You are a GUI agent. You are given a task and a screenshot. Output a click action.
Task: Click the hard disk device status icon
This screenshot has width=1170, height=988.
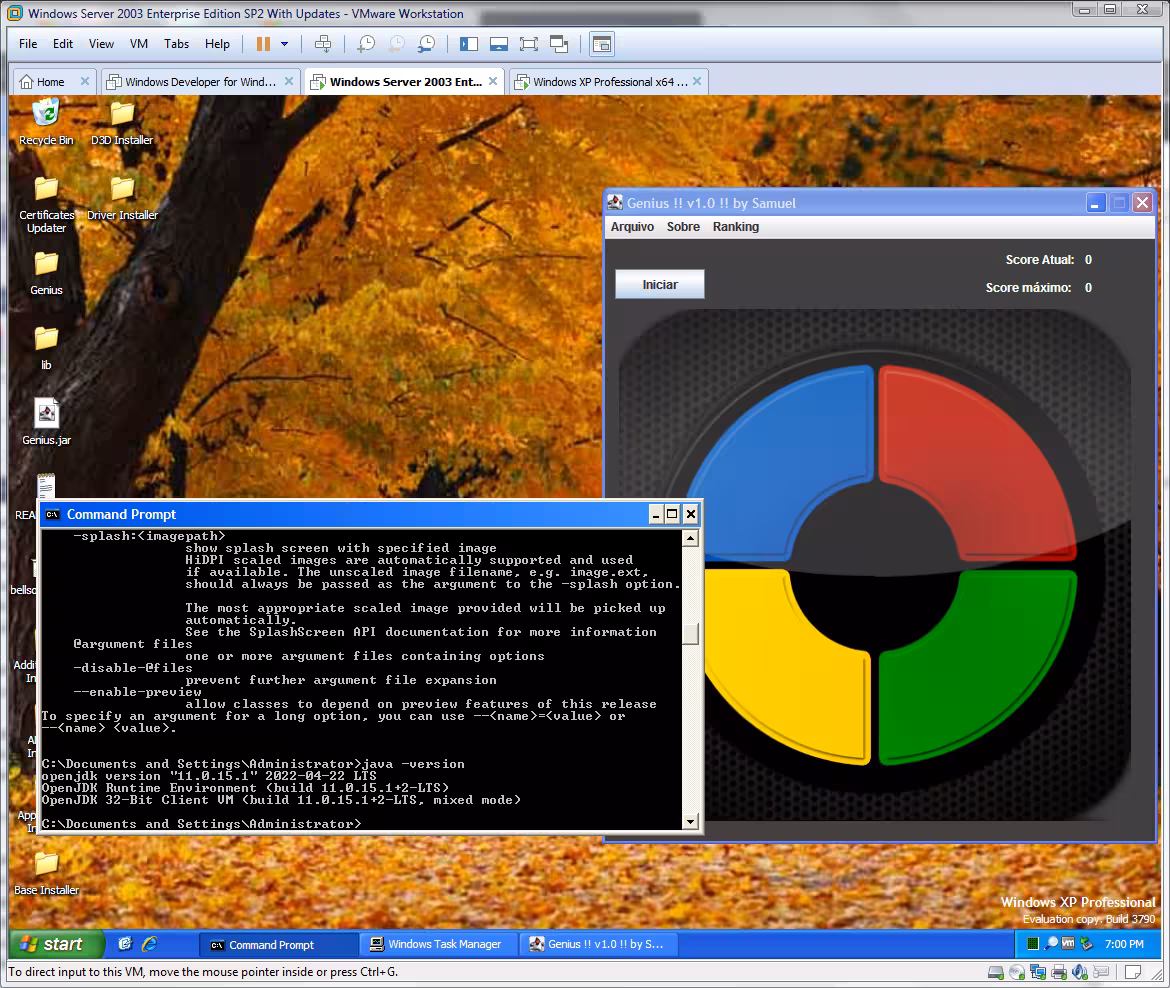click(x=995, y=972)
